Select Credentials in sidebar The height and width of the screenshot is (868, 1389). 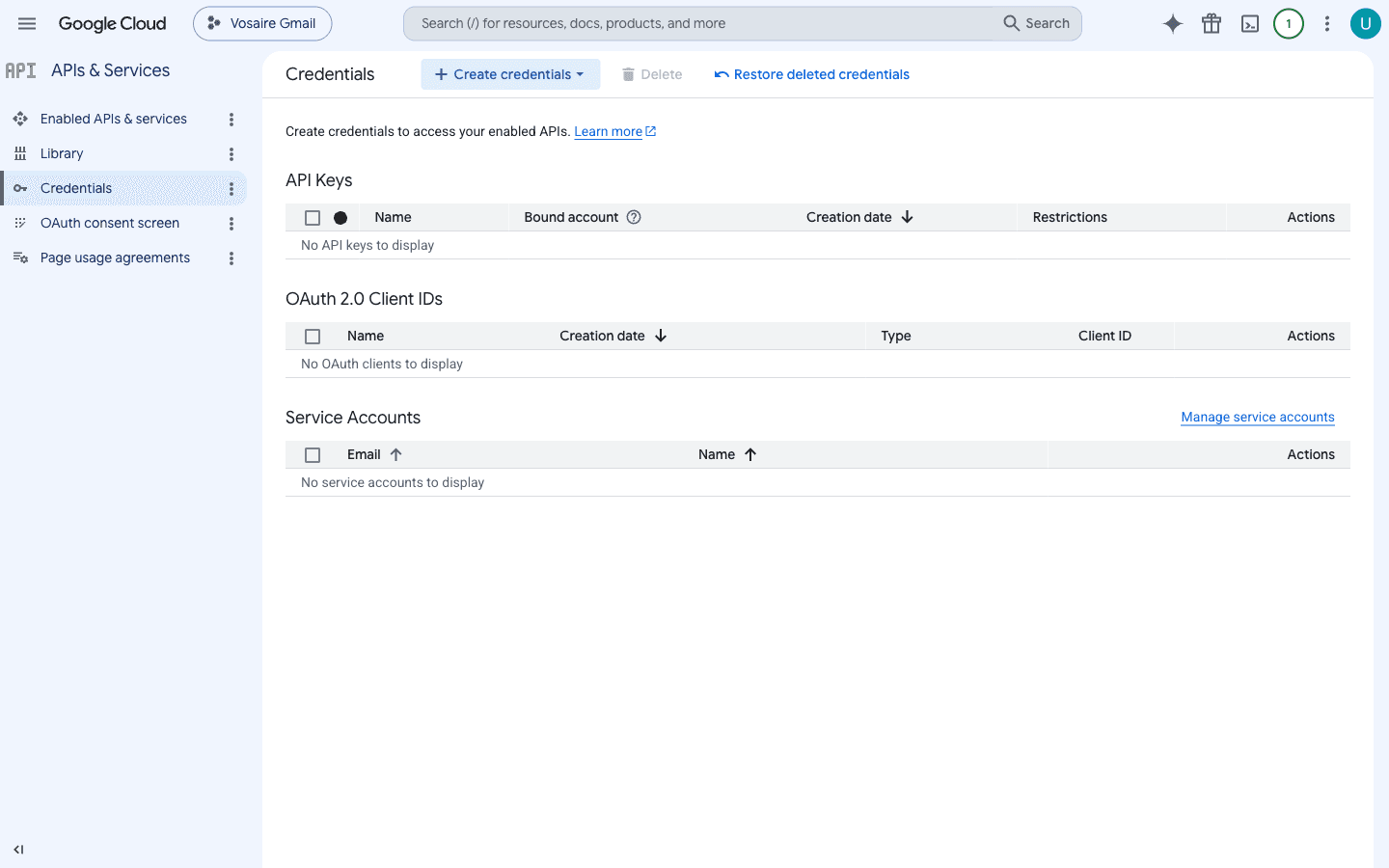(x=76, y=188)
